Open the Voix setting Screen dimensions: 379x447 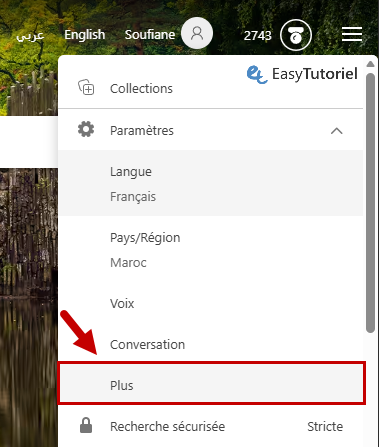click(211, 303)
